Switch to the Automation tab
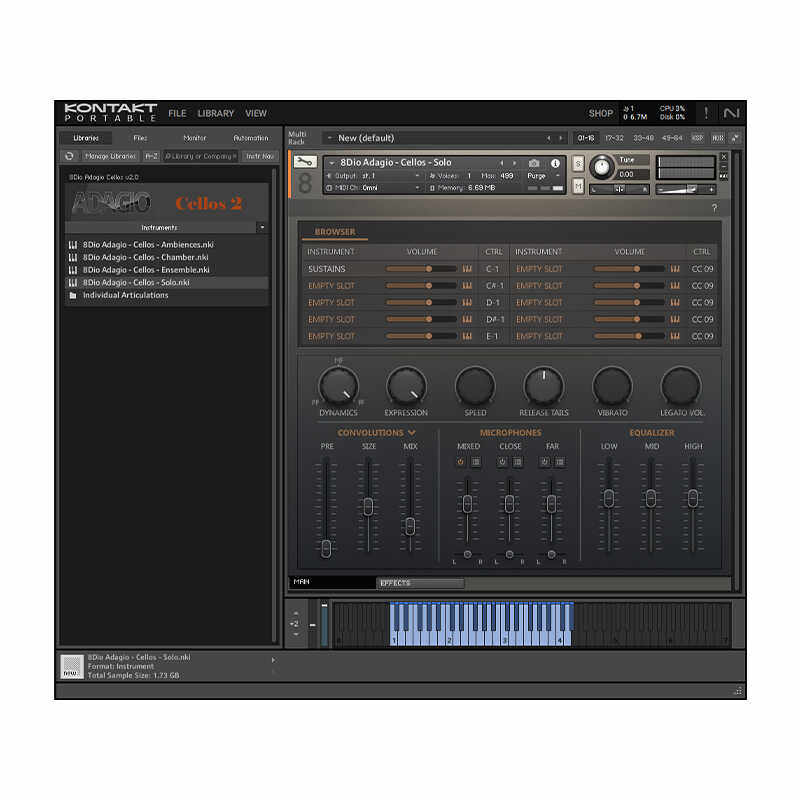The width and height of the screenshot is (800, 800). point(251,138)
